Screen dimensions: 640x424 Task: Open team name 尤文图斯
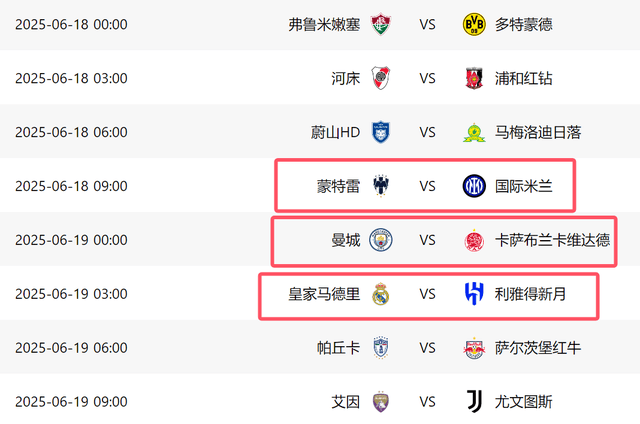(x=523, y=402)
